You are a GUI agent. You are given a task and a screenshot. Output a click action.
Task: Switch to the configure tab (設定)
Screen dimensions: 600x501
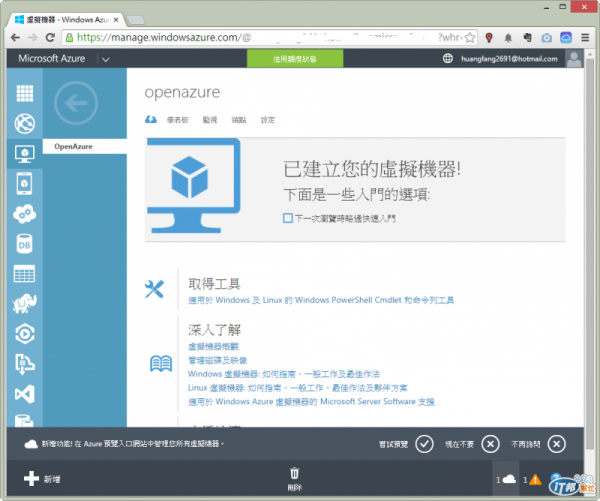[268, 120]
